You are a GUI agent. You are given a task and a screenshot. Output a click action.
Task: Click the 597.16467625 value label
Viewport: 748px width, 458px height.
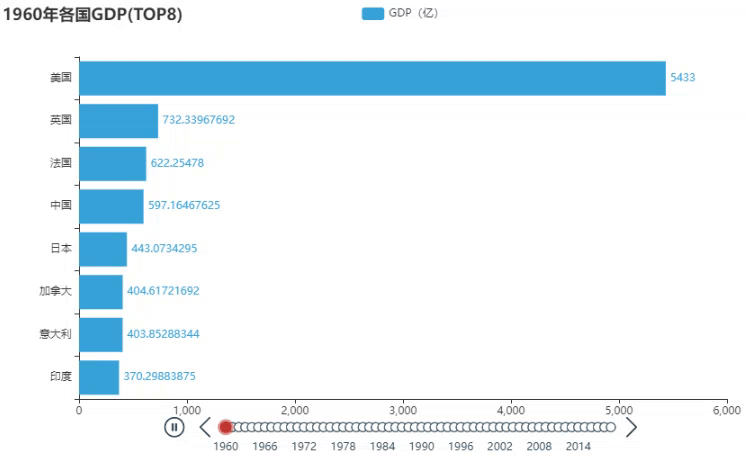tap(184, 205)
